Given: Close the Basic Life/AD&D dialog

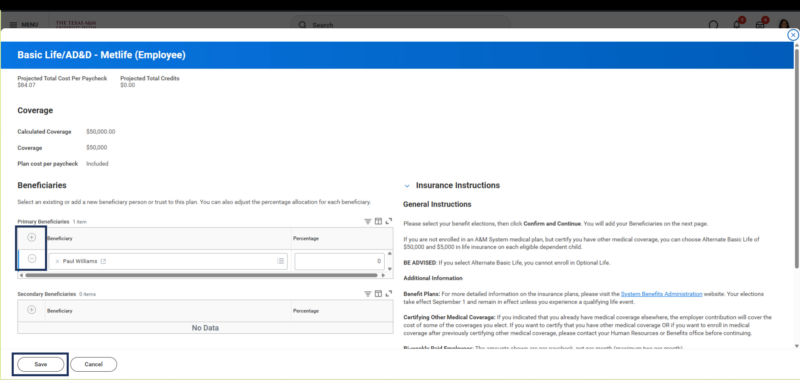Looking at the screenshot, I should pos(793,35).
